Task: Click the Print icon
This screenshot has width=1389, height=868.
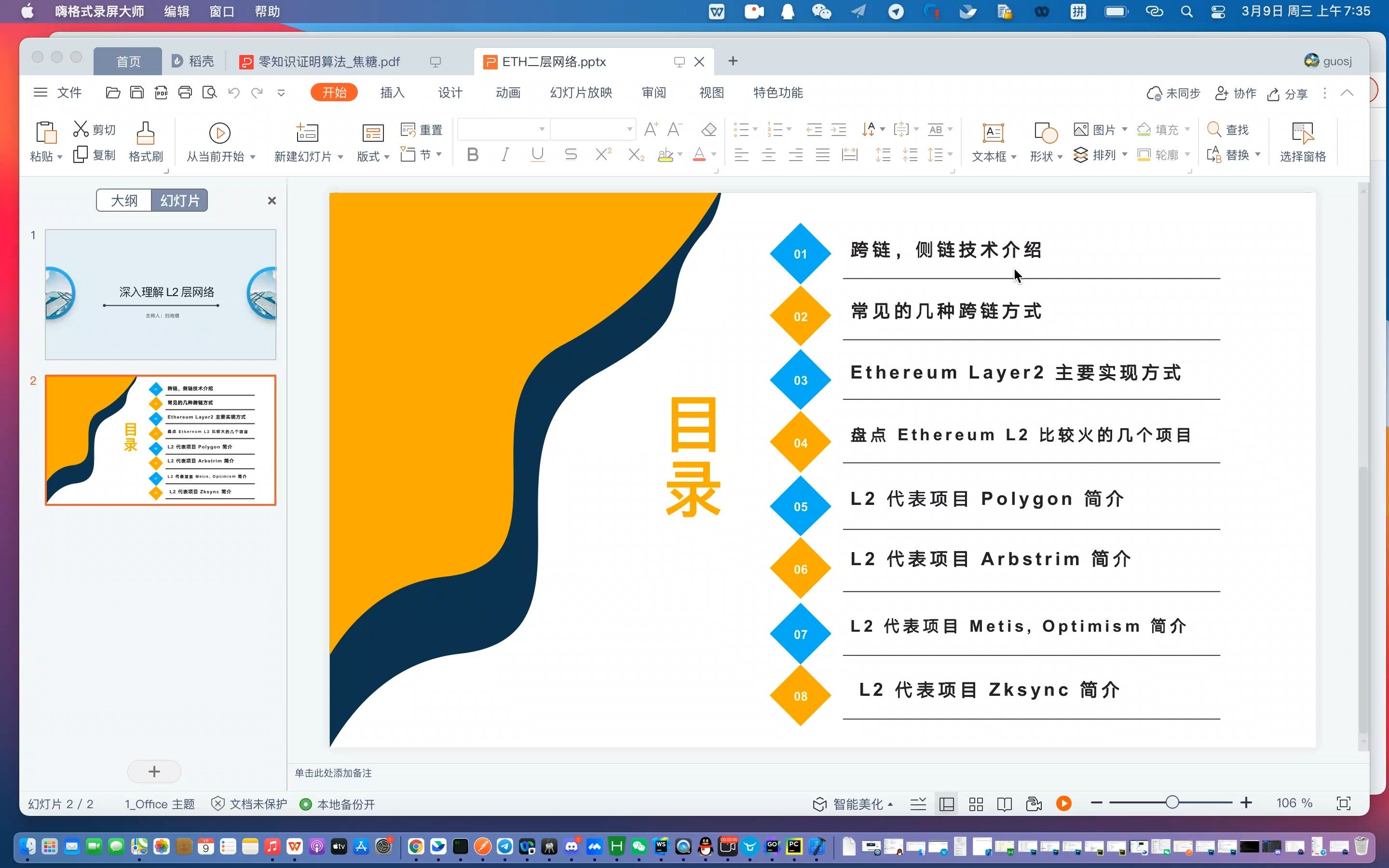Action: (x=185, y=93)
